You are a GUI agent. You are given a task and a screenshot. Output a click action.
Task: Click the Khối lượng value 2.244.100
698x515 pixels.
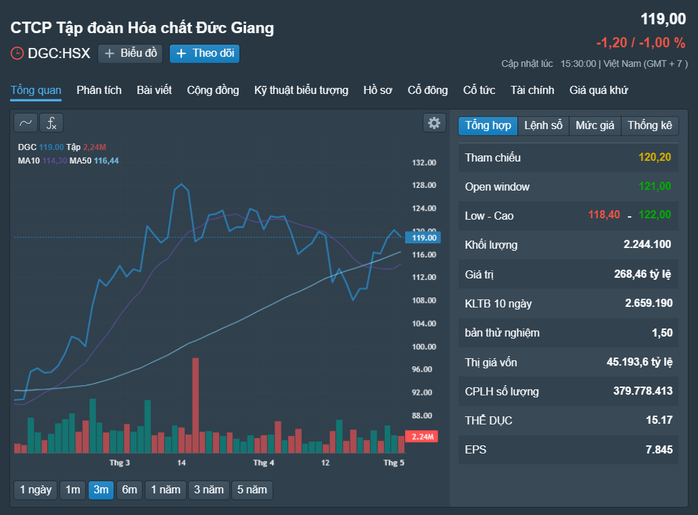tap(647, 244)
